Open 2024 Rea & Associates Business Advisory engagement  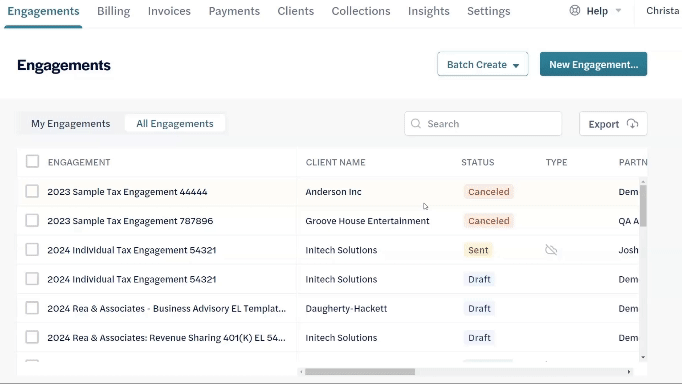coord(167,309)
